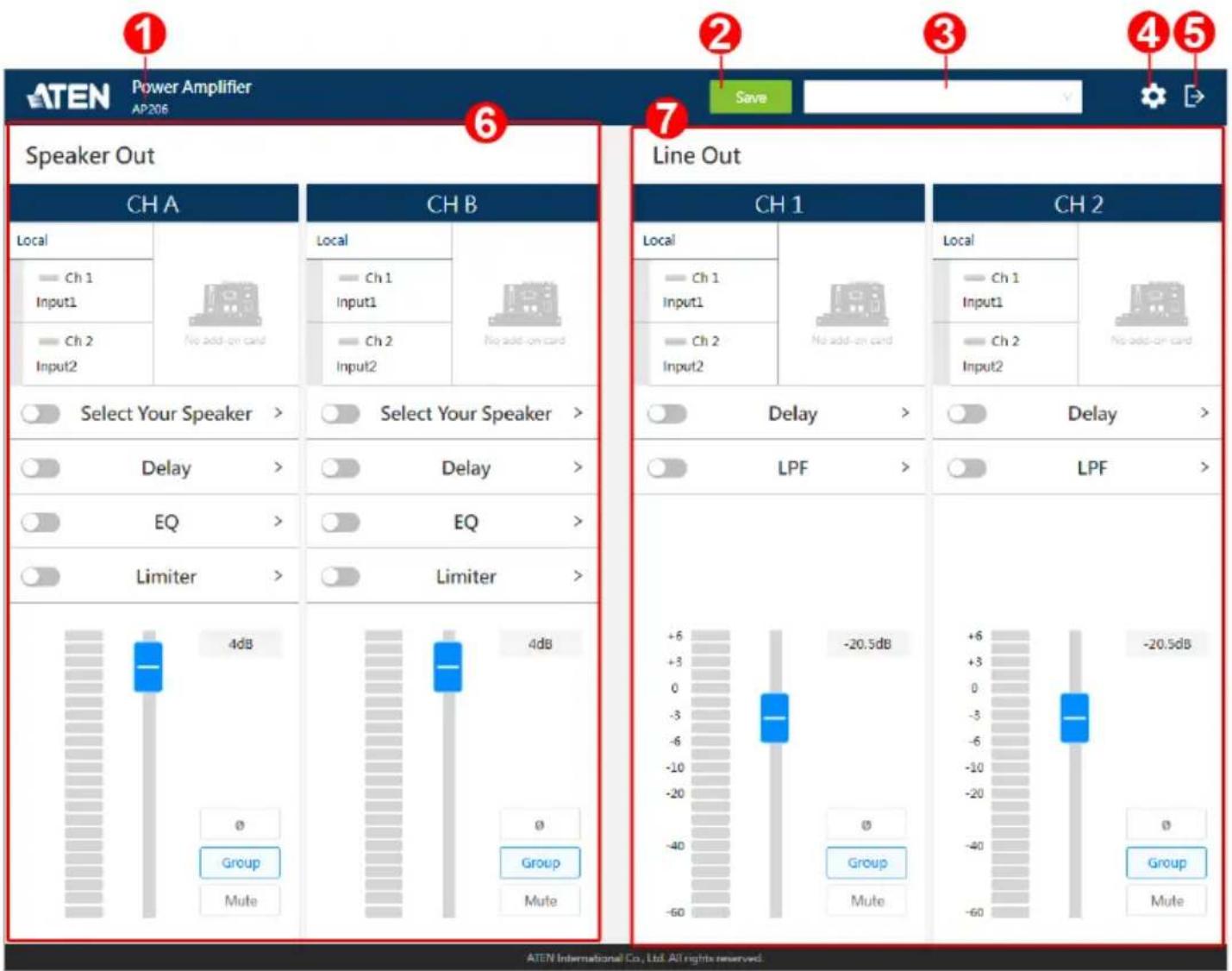Screen dimensions: 1232x971
Task: Click add-on card image in CH 2
Action: [x=1151, y=304]
